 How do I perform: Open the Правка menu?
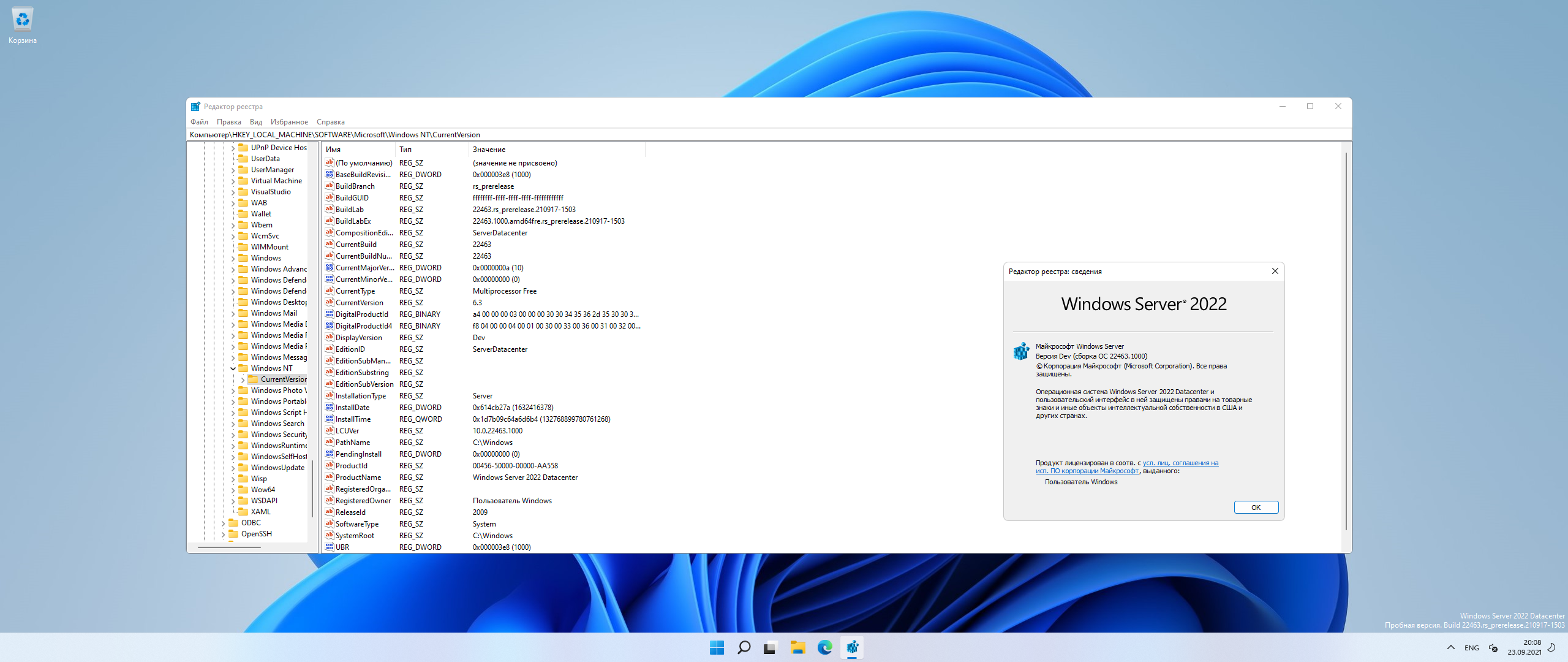228,122
